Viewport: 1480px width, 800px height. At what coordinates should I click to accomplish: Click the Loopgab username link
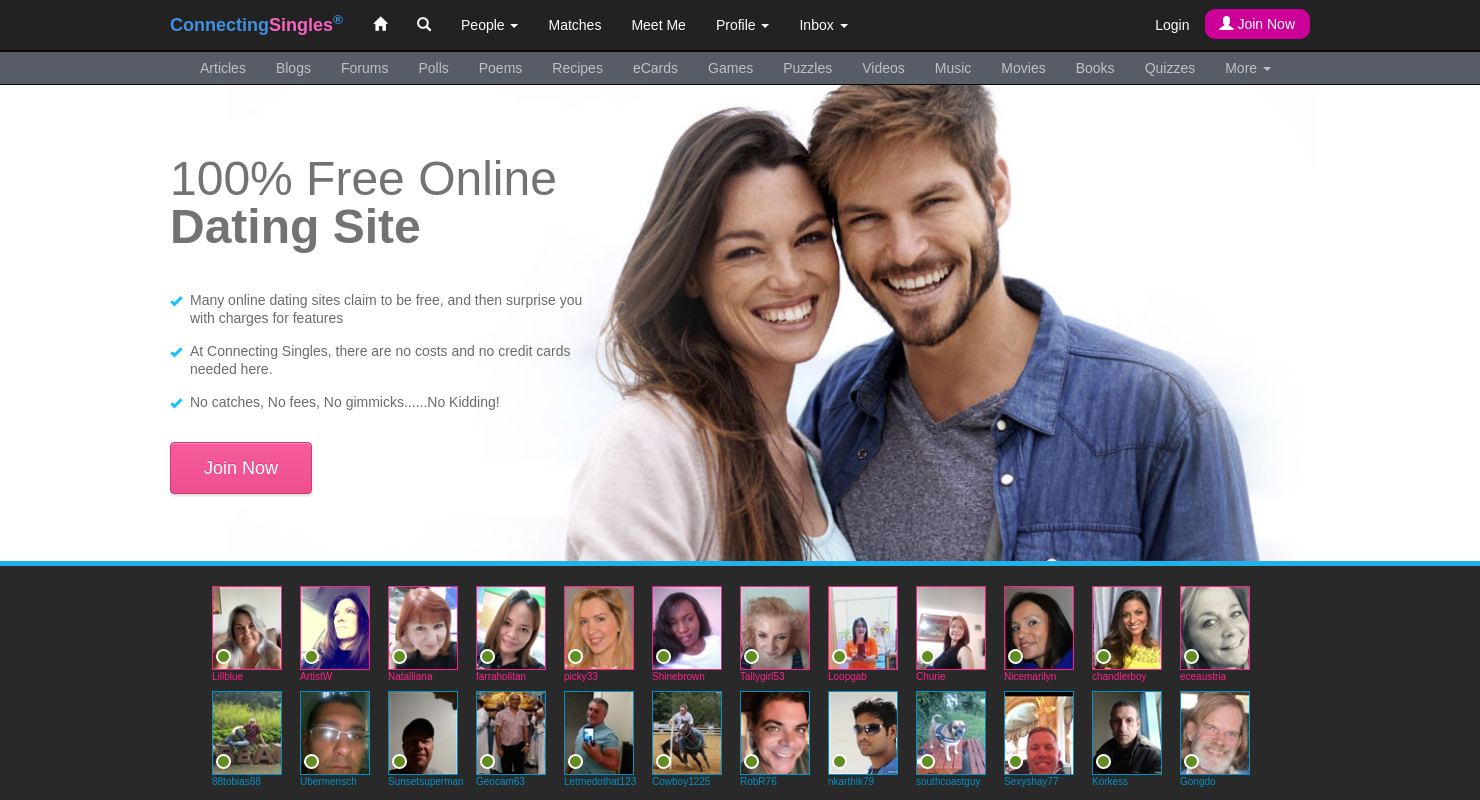click(847, 677)
